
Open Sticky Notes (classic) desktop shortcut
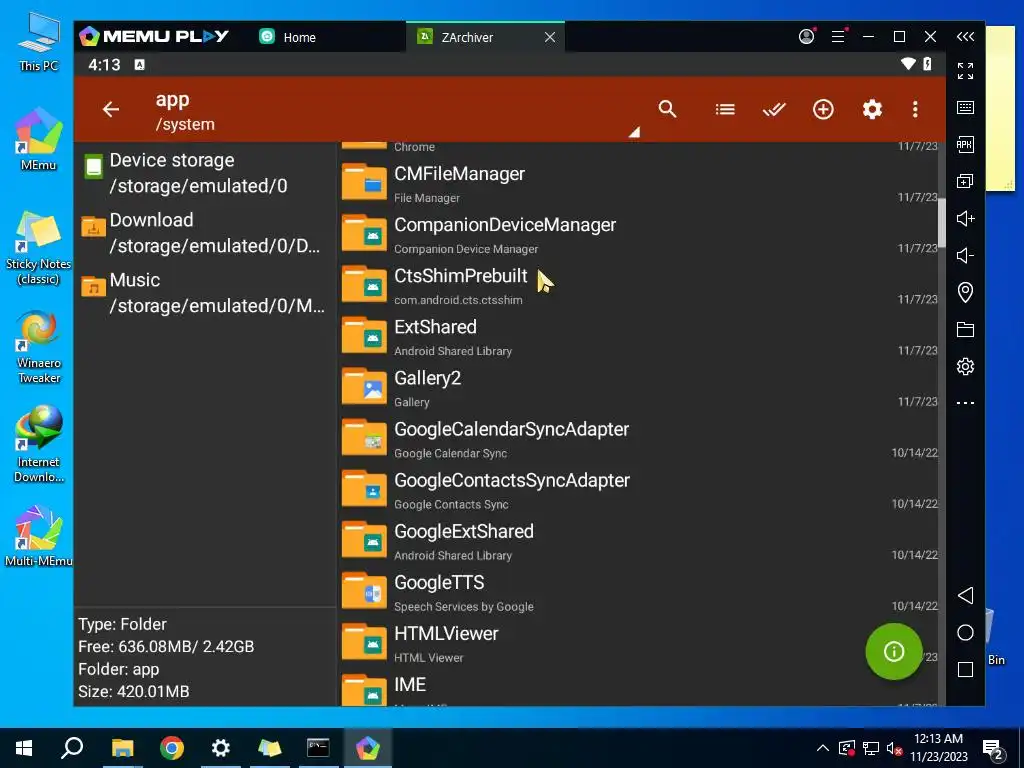point(39,249)
